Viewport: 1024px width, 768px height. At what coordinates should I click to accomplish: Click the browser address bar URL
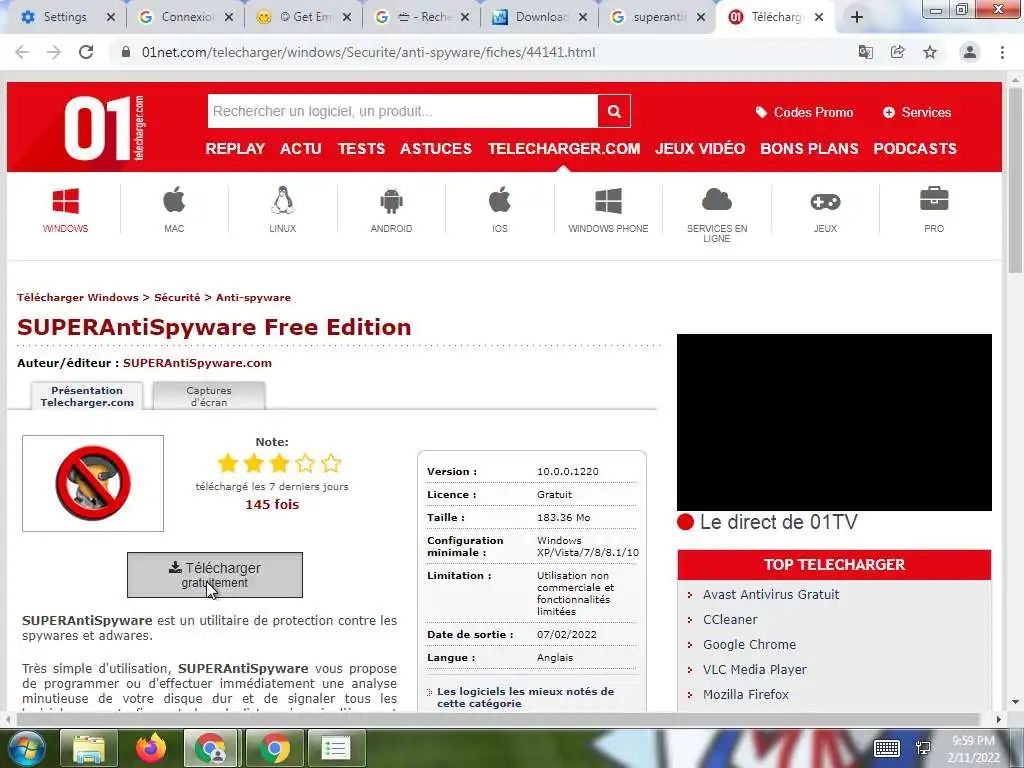368,52
